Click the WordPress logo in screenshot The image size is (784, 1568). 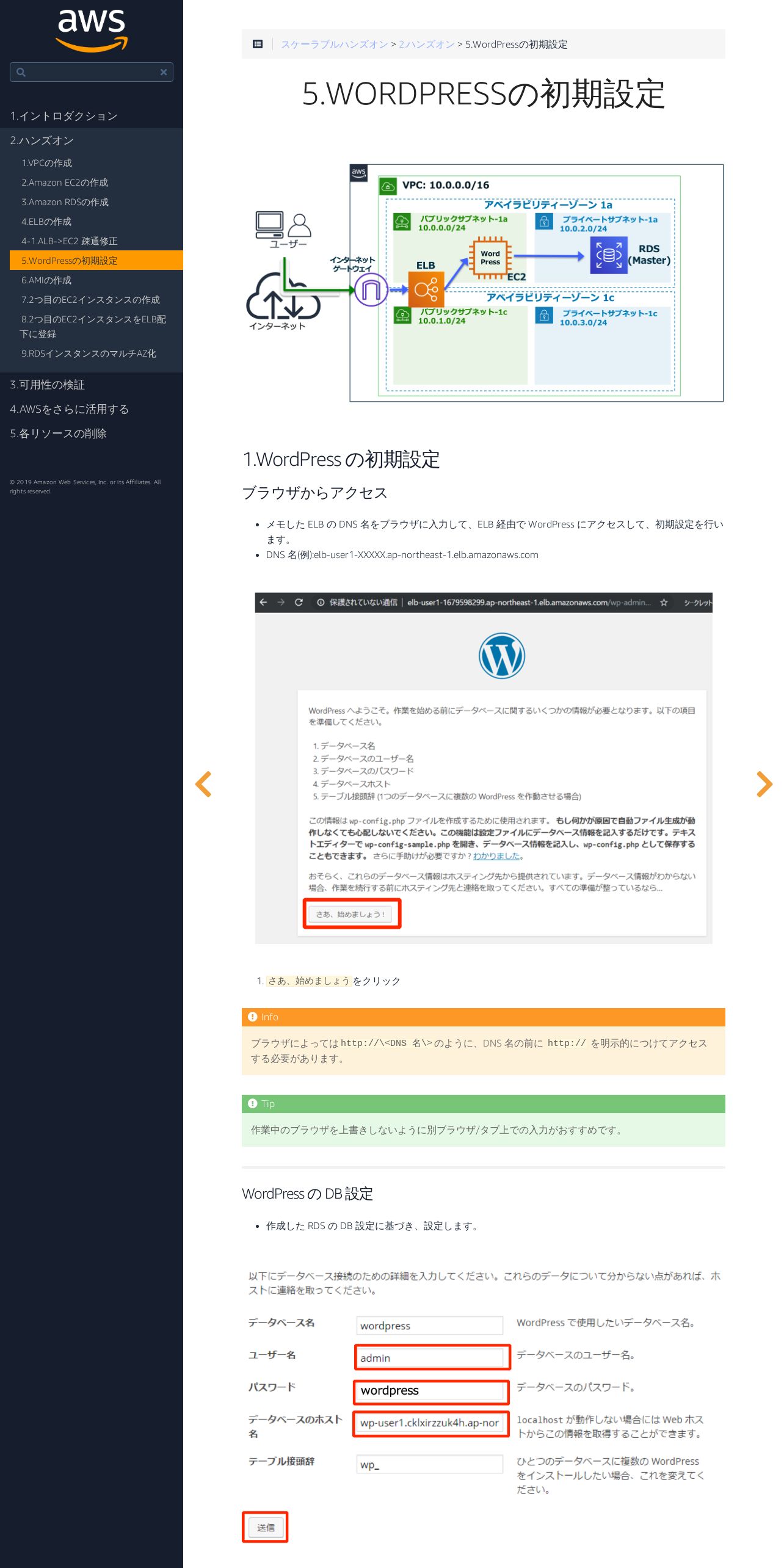click(501, 656)
